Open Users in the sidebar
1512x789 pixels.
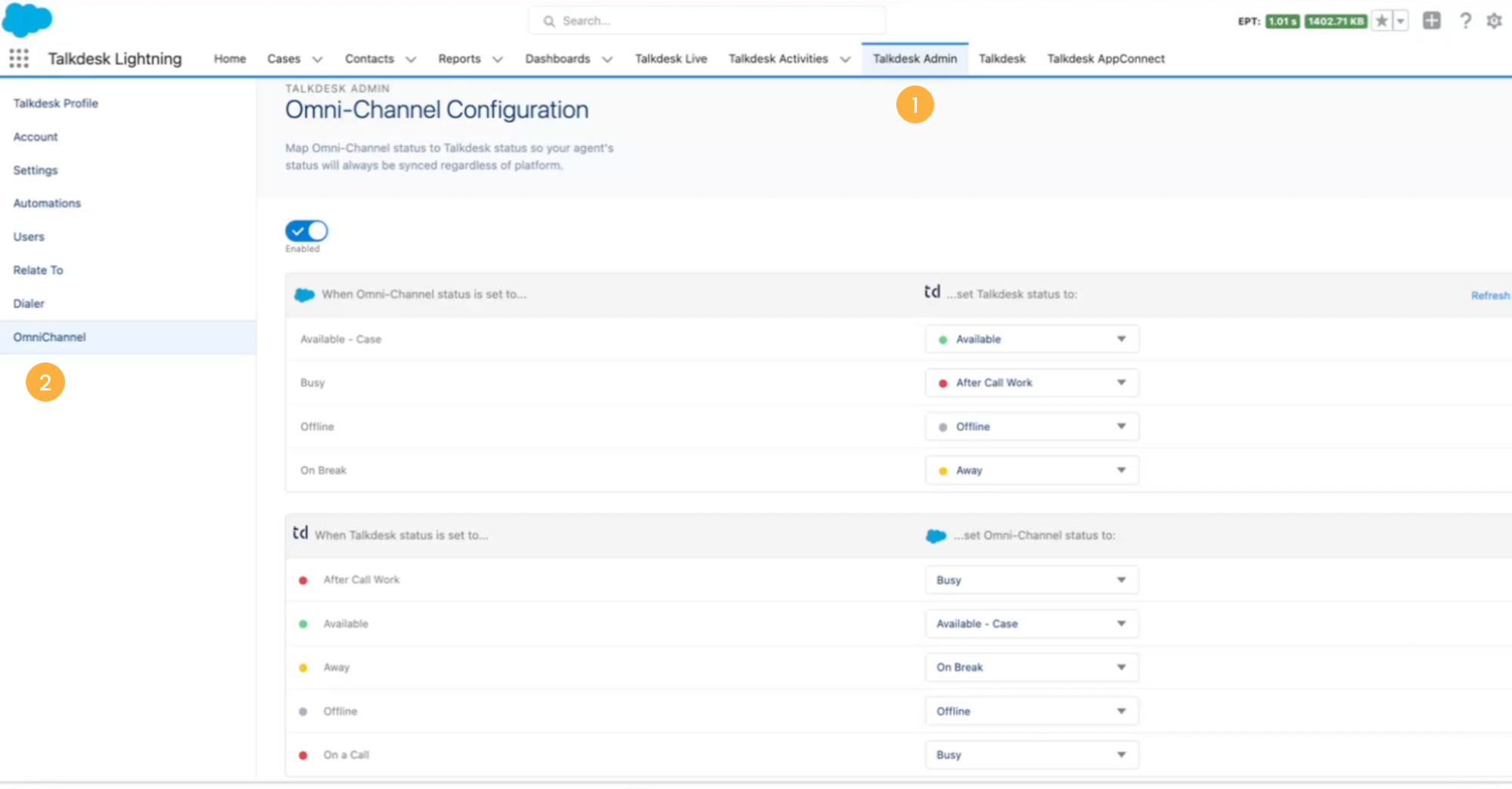click(29, 237)
